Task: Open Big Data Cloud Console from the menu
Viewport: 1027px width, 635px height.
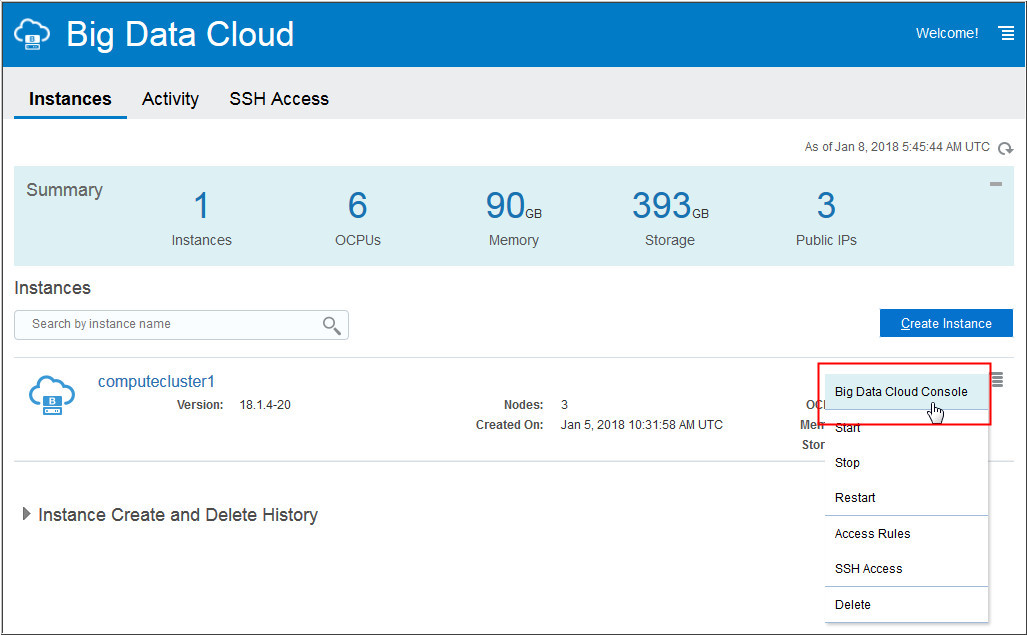Action: (x=899, y=391)
